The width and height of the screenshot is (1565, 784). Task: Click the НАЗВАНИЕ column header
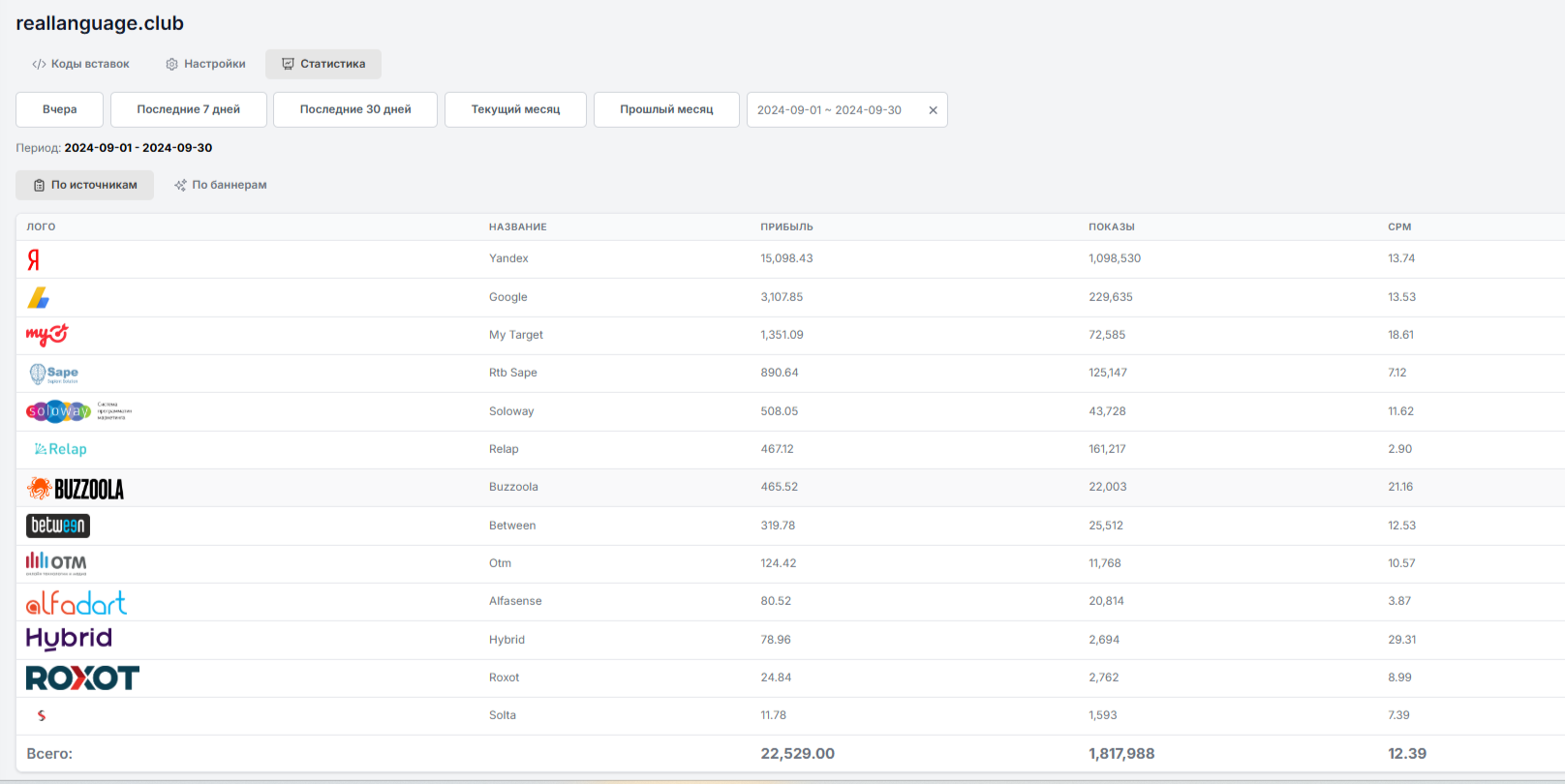tap(518, 227)
